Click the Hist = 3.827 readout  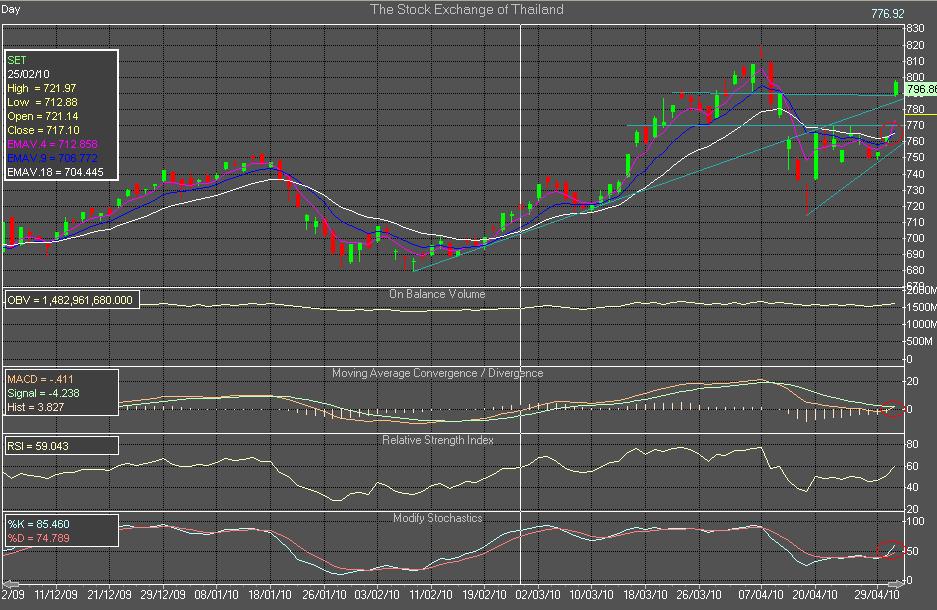pos(36,407)
